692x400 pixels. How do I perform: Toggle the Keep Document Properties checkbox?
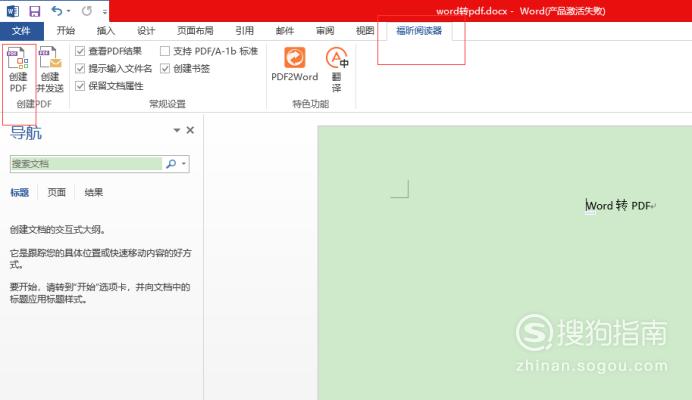80,86
